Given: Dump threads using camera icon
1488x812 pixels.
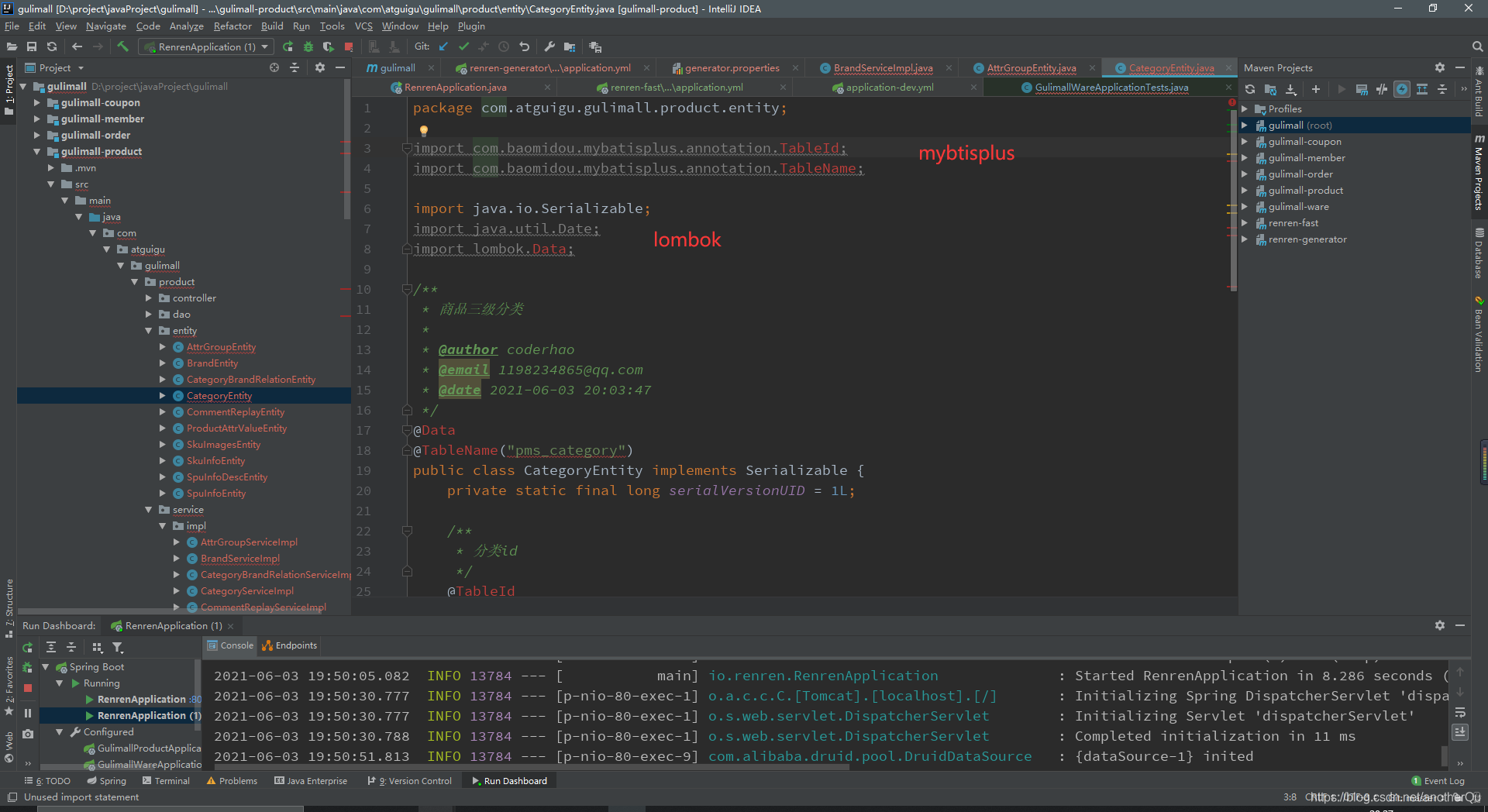Looking at the screenshot, I should (28, 733).
